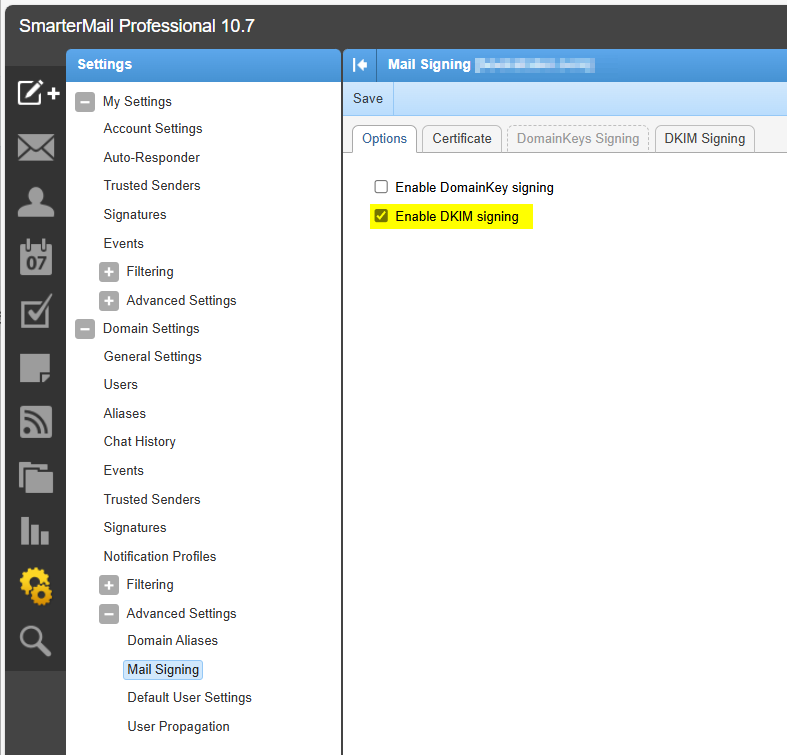Viewport: 787px width, 755px height.
Task: Collapse Advanced Settings under Domain Settings
Action: (x=109, y=614)
